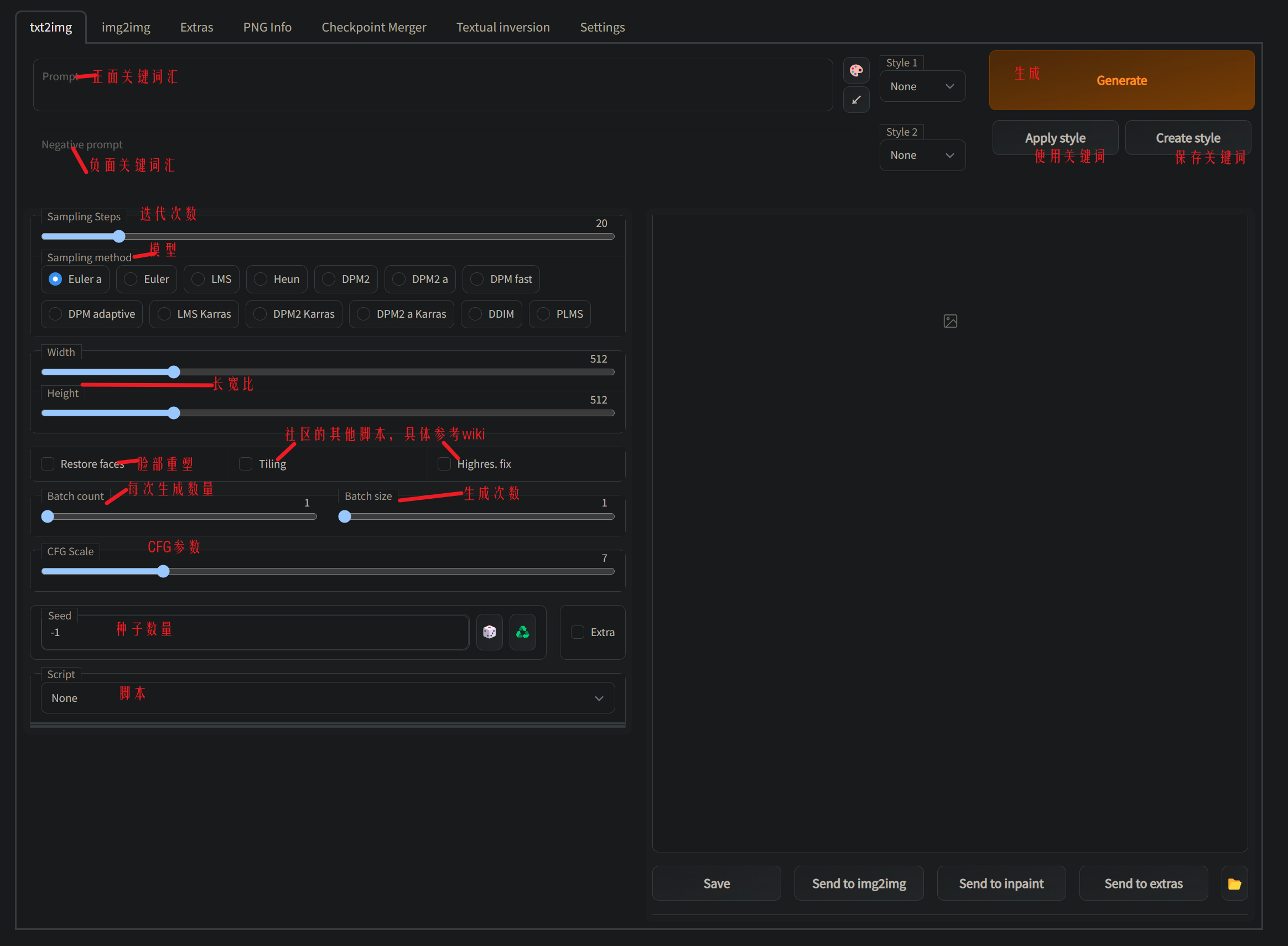
Task: Check the Extra seed options box
Action: point(578,632)
